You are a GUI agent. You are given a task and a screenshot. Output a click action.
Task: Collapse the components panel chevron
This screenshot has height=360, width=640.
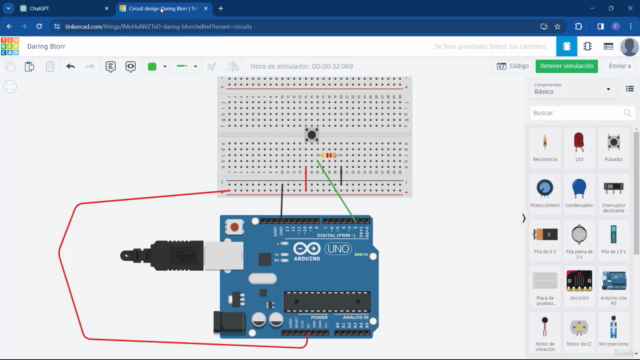tap(524, 218)
